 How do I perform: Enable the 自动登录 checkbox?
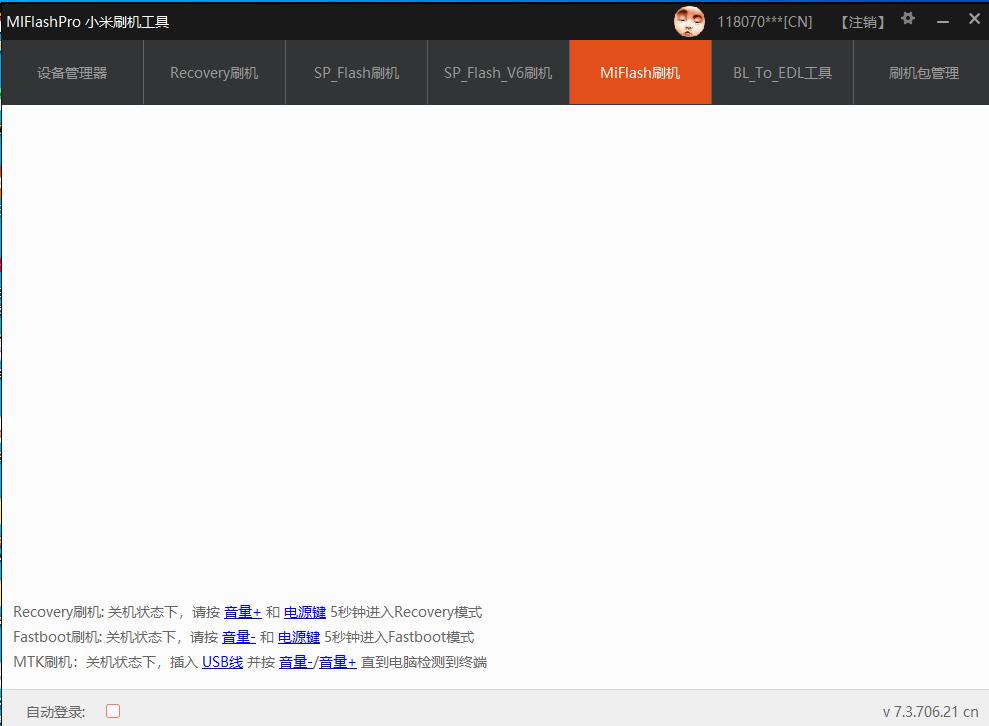112,710
